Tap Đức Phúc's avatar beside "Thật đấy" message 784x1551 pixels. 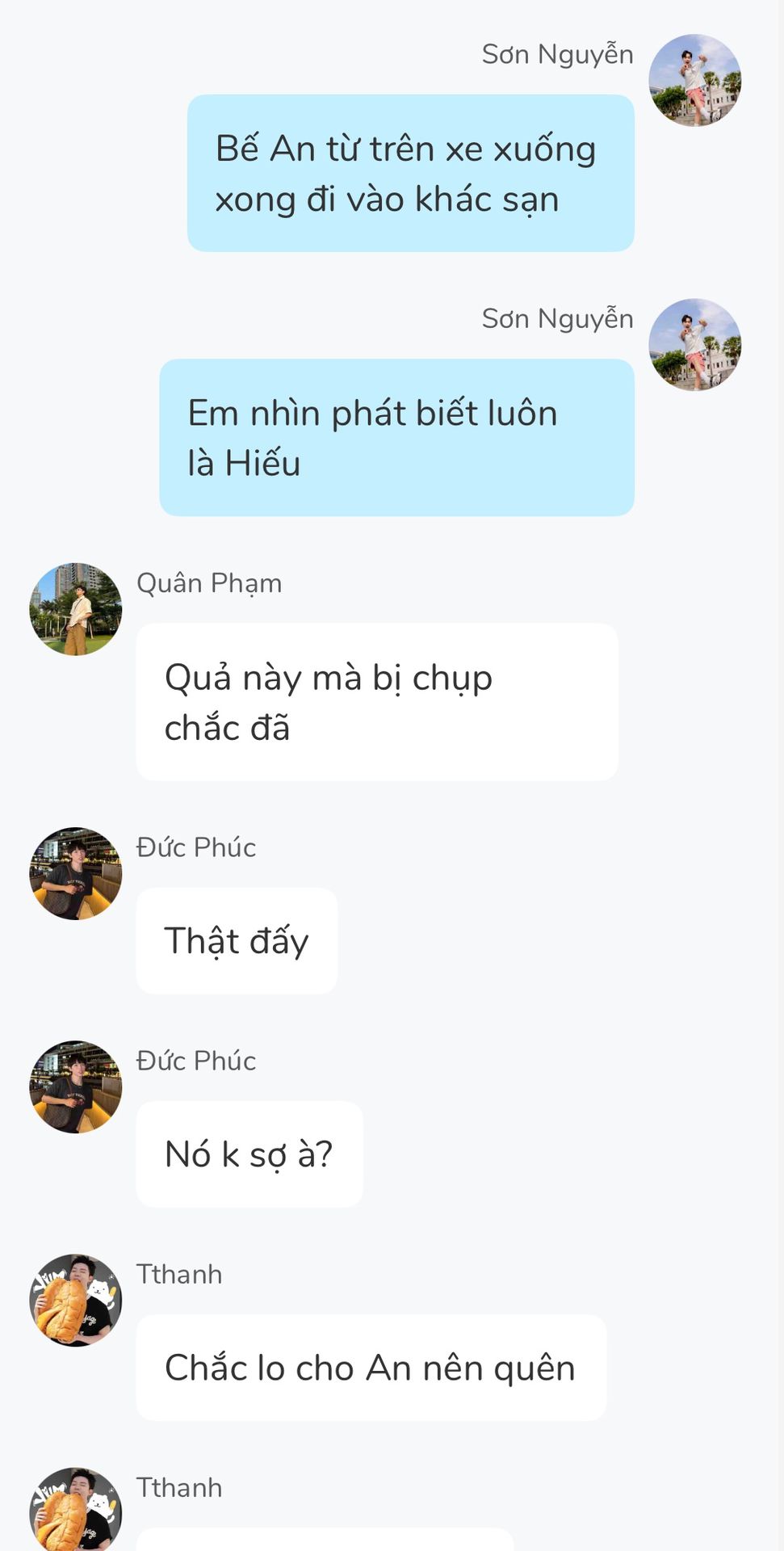[76, 873]
